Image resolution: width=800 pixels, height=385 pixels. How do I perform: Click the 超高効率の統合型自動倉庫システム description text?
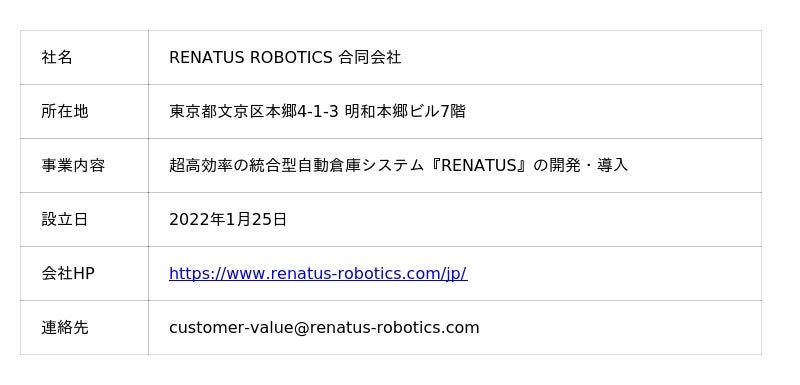pyautogui.click(x=296, y=165)
